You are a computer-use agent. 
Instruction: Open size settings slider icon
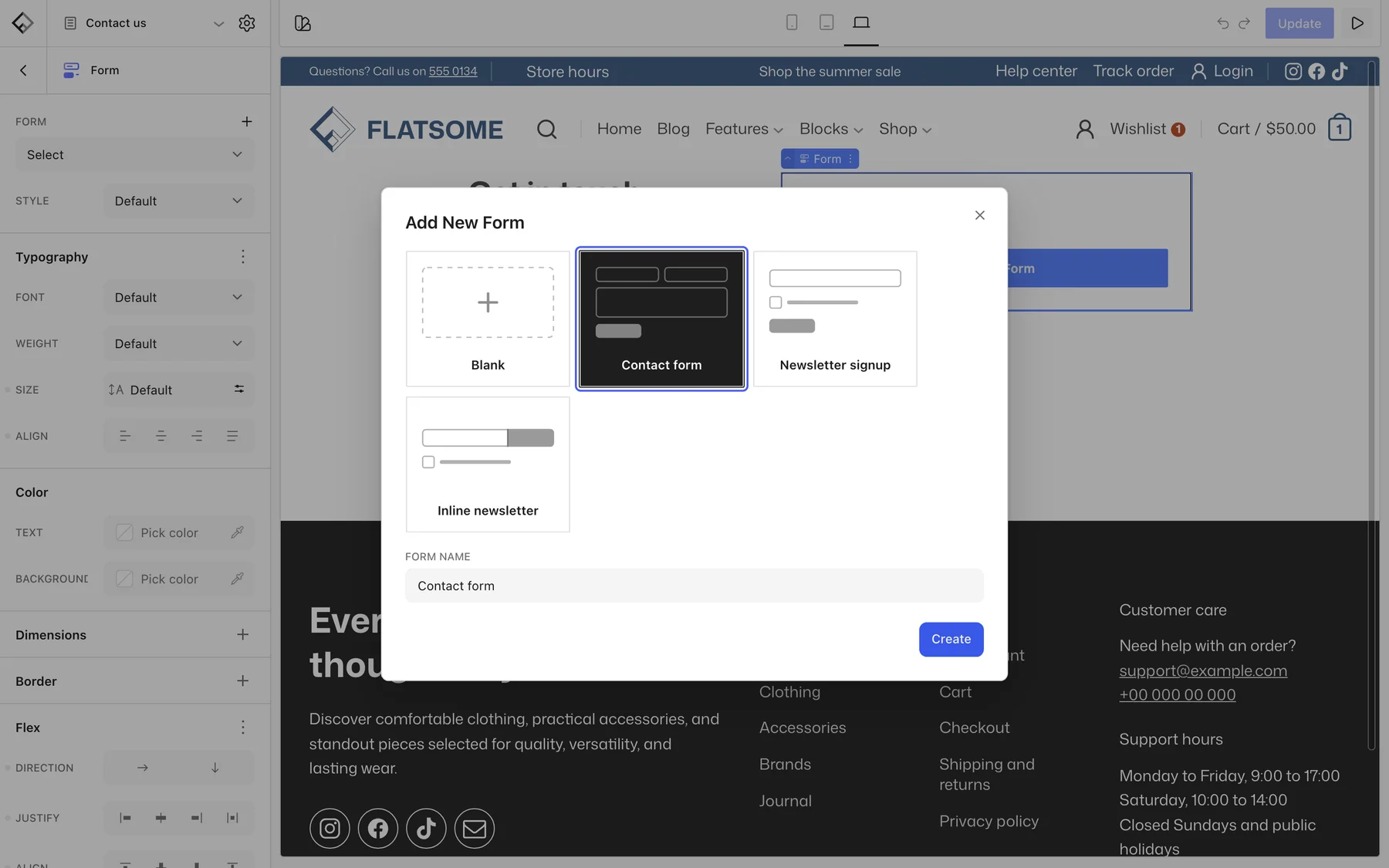coord(239,389)
